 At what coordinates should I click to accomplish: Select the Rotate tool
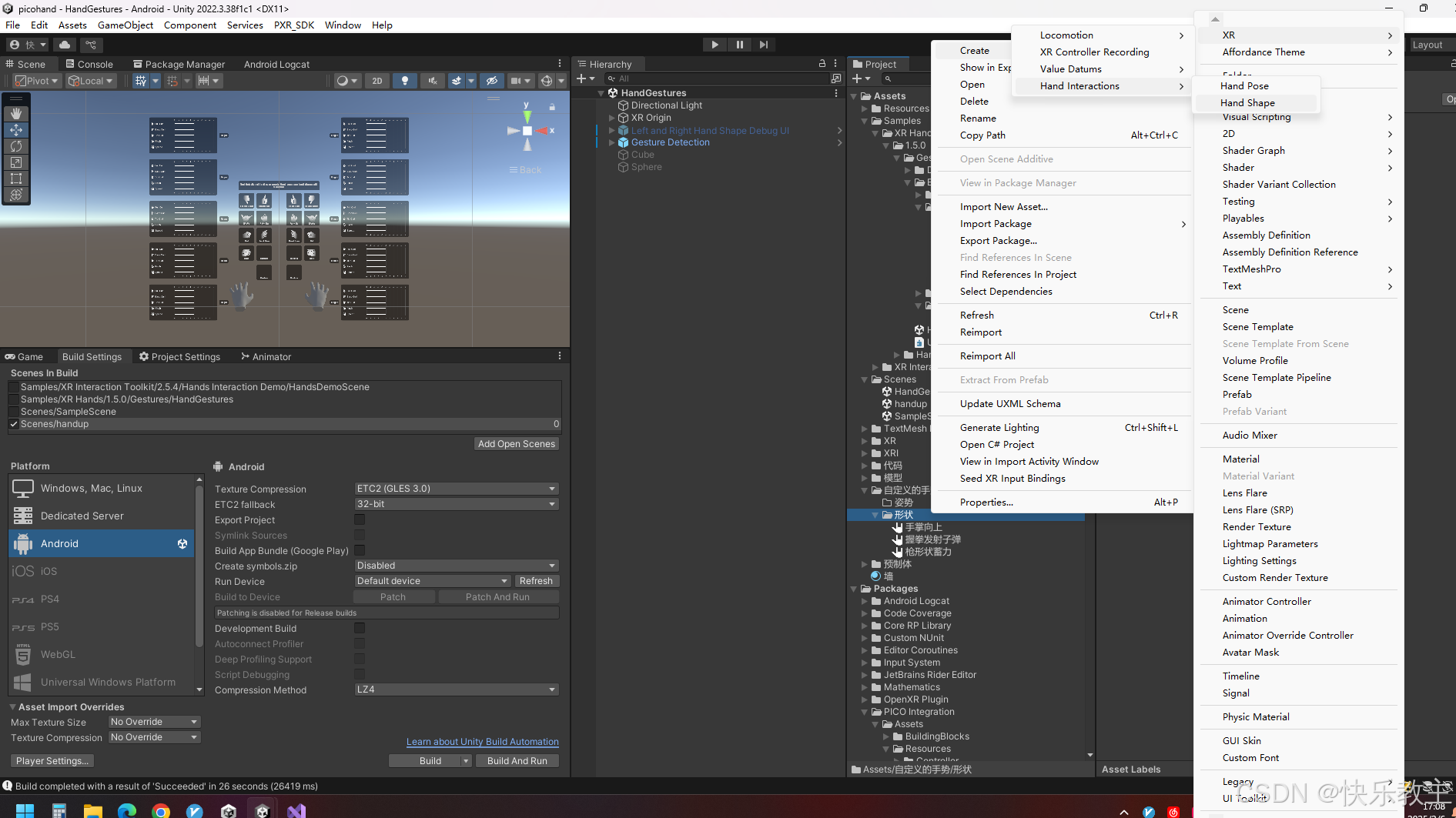point(16,146)
